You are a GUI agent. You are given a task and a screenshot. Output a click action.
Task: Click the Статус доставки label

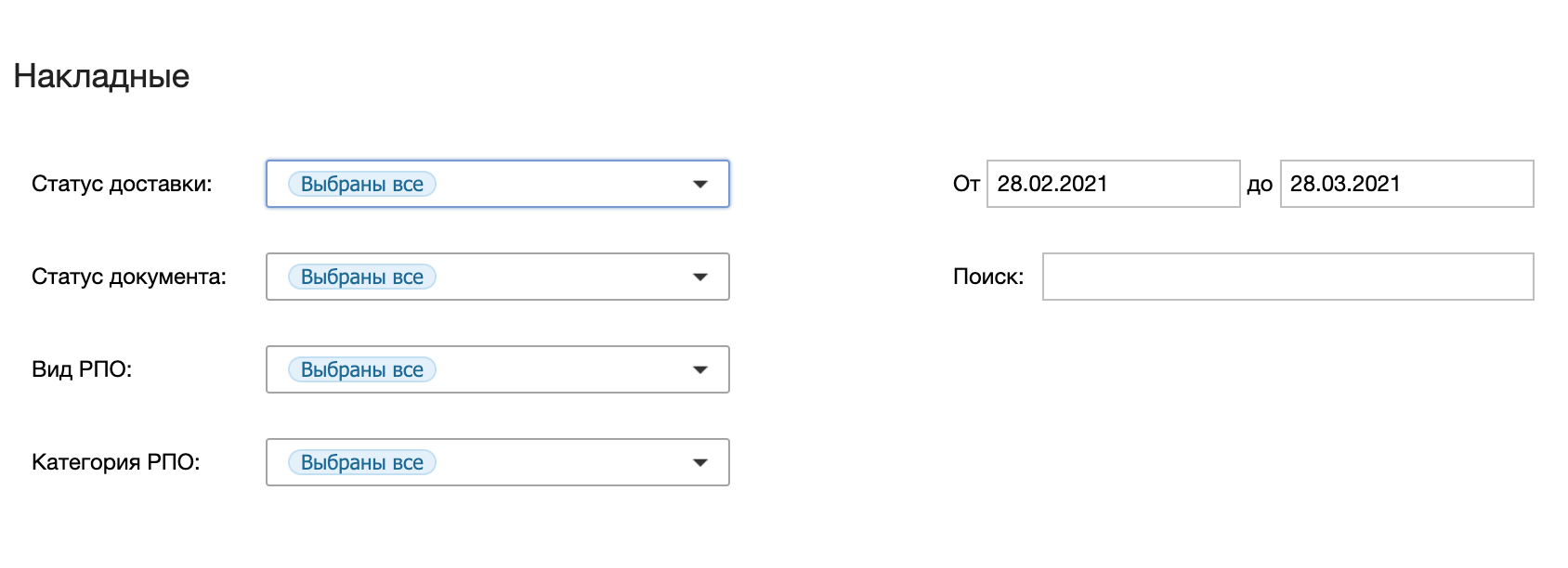(x=122, y=184)
